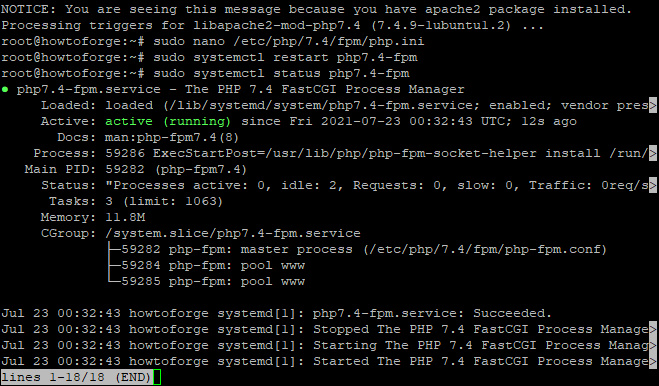Click the truncation arrow on Loaded line
Image resolution: width=659 pixels, height=386 pixels.
[653, 105]
